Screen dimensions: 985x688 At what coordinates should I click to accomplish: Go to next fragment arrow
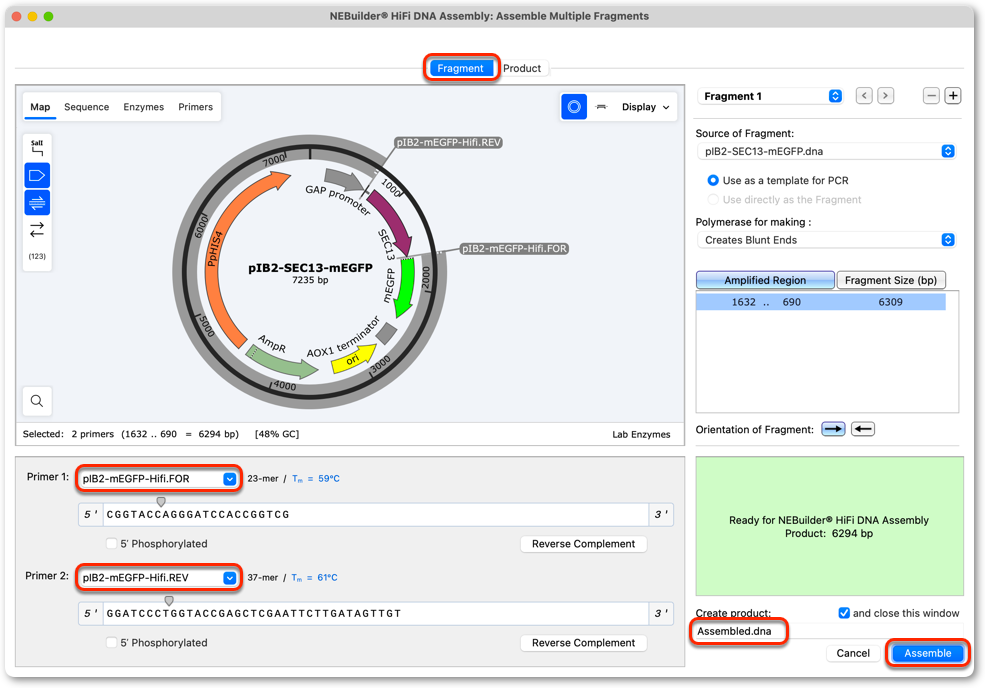[886, 96]
